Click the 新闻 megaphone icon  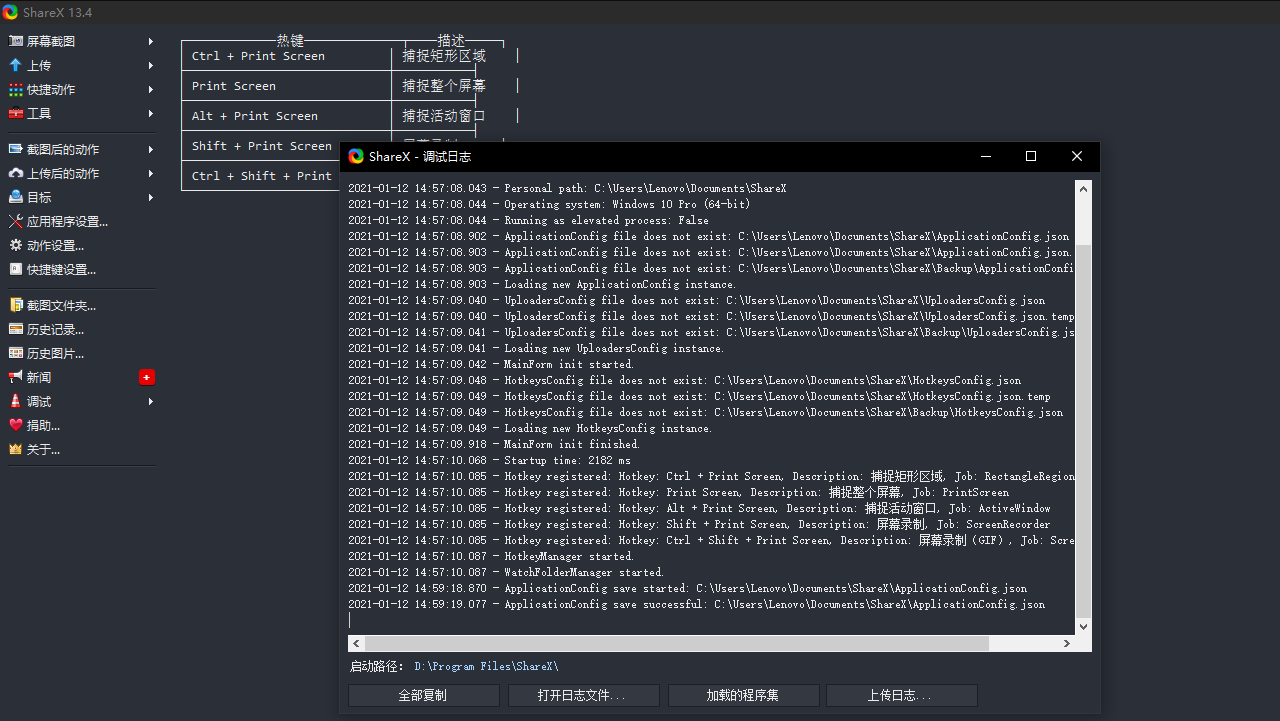pos(16,377)
